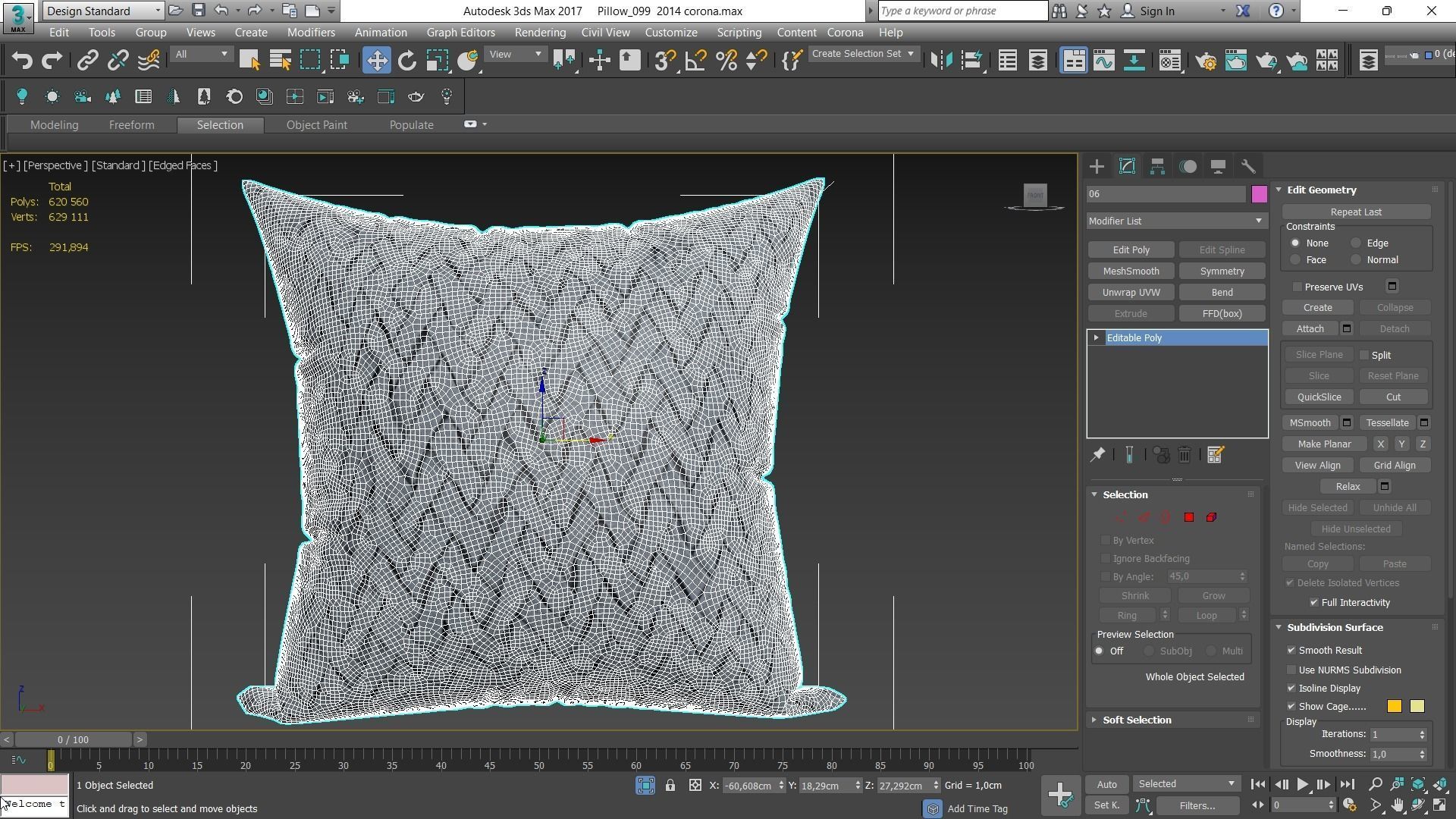
Task: Click the Pin Stack icon
Action: click(x=1097, y=455)
